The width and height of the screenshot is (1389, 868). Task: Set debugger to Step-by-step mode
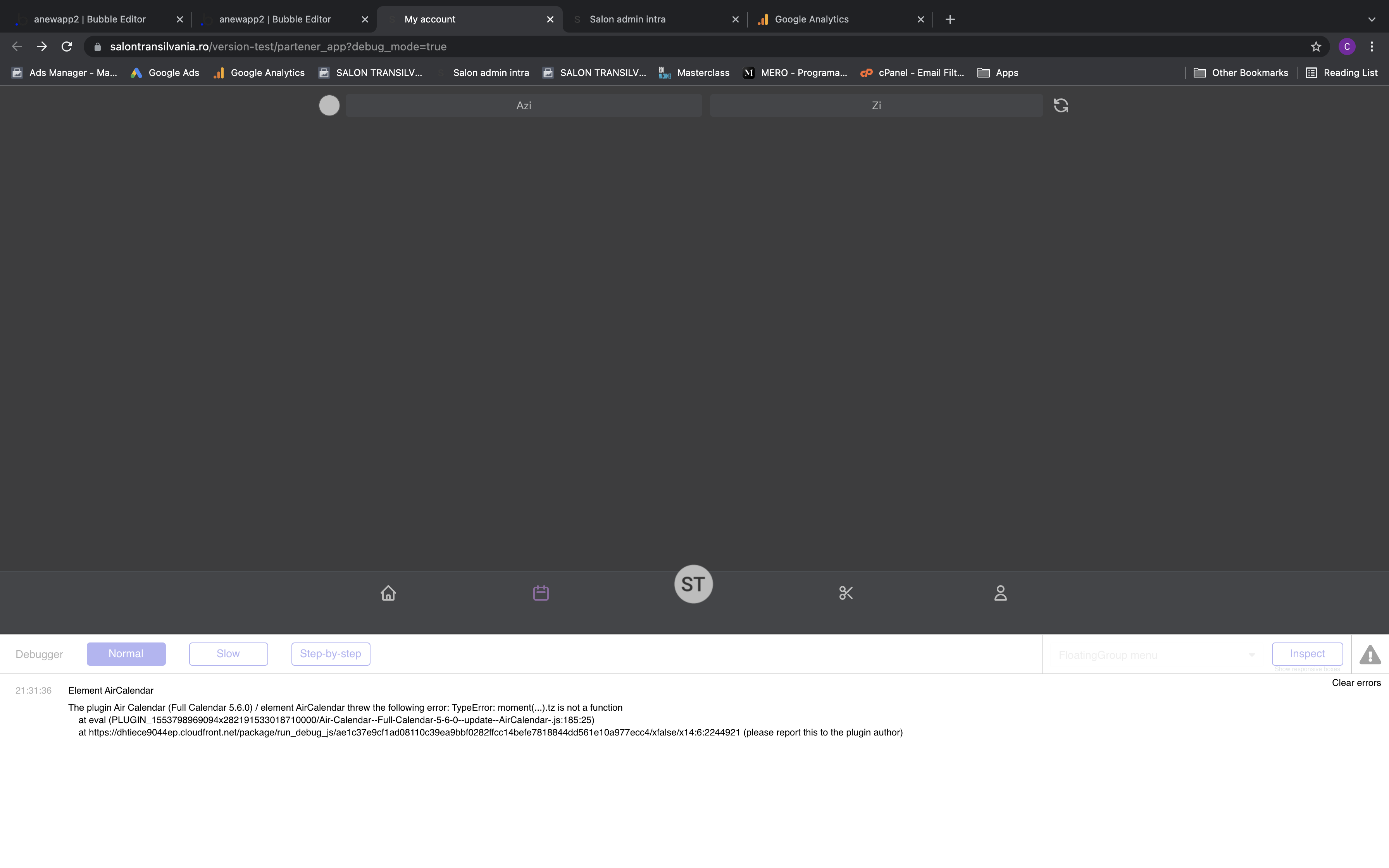(x=331, y=654)
